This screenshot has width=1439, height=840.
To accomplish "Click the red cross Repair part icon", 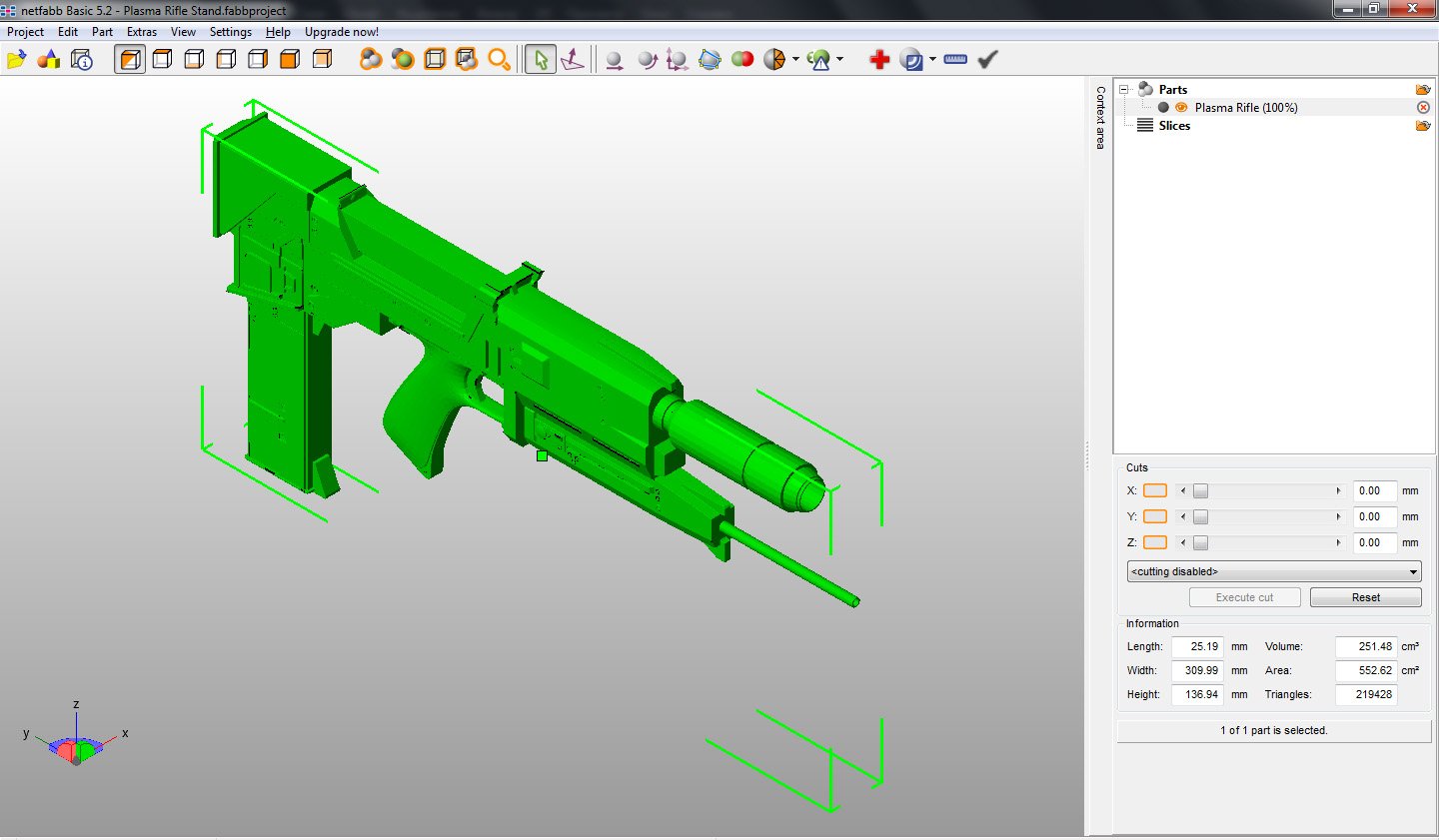I will pos(879,60).
